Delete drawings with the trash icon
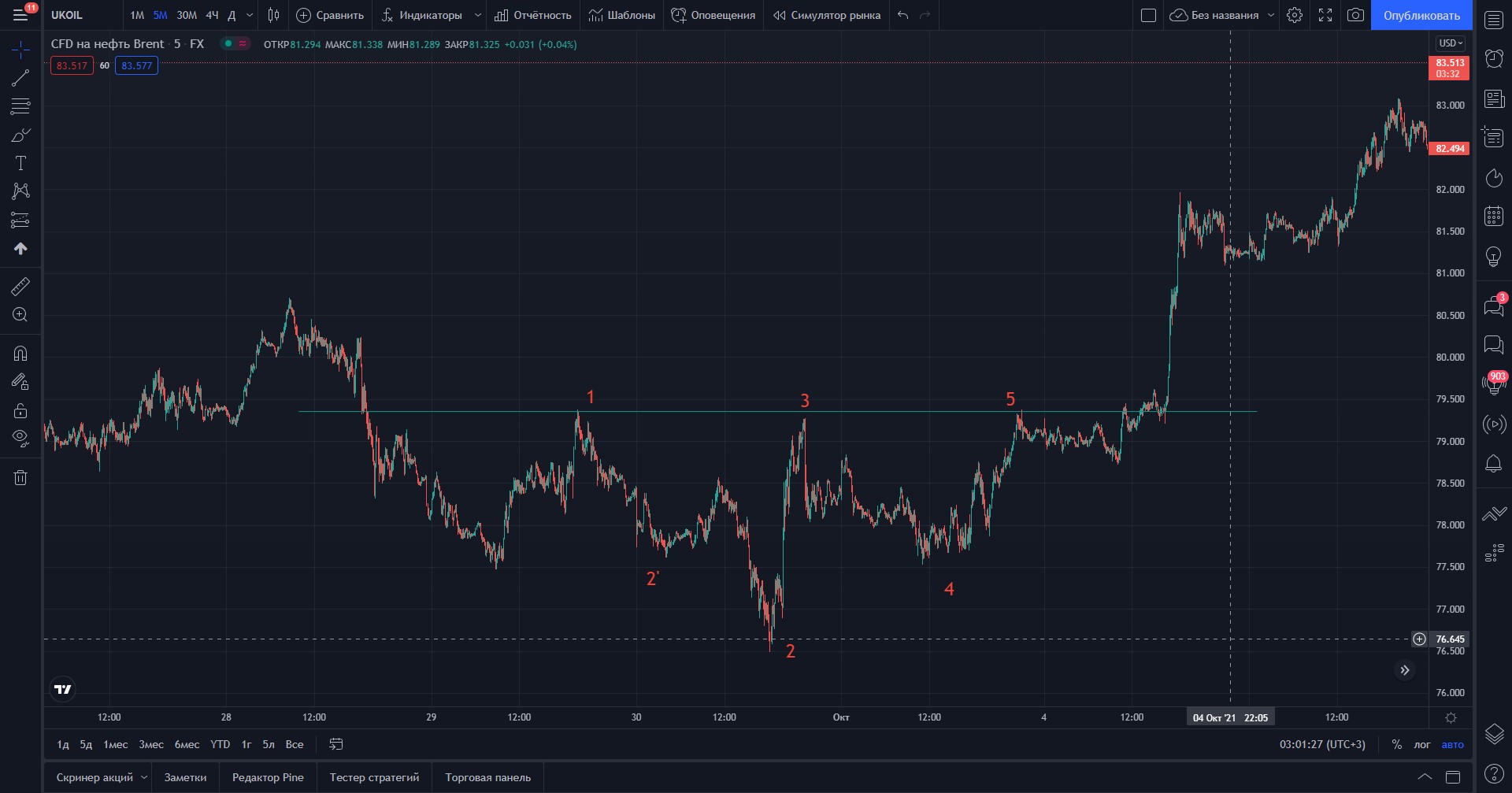The image size is (1512, 793). tap(20, 477)
